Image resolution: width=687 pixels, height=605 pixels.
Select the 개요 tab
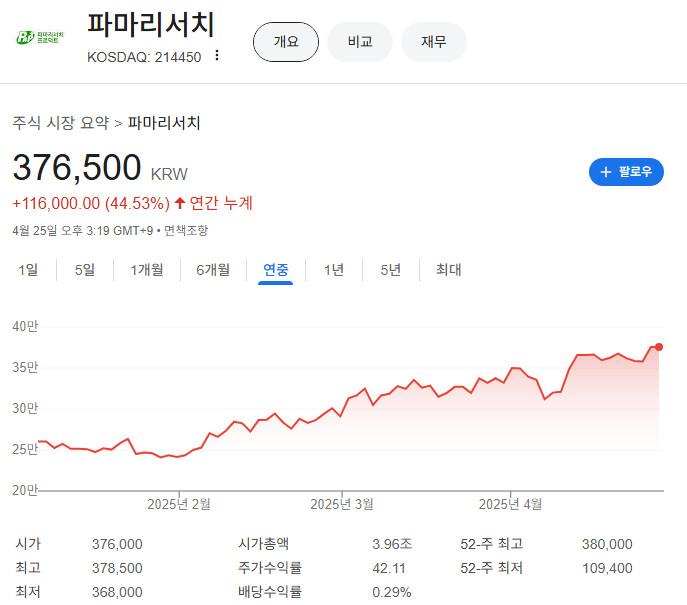click(x=286, y=42)
